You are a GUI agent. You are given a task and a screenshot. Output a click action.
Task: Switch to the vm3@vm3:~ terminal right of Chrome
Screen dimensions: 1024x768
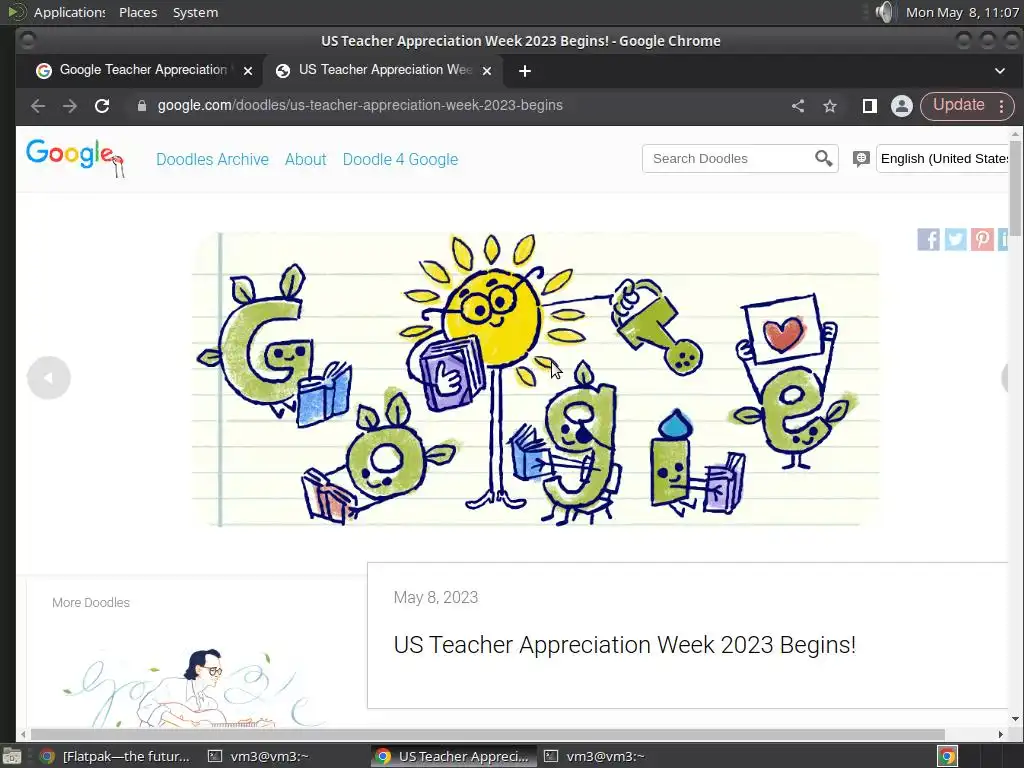(x=595, y=756)
